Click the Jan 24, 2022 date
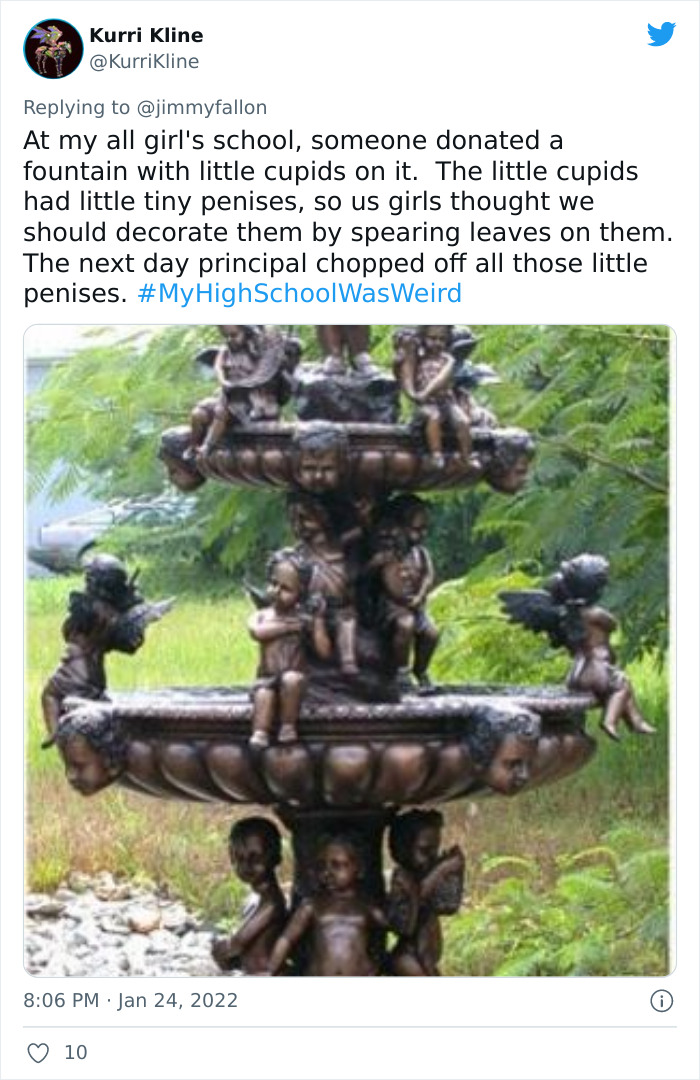This screenshot has width=700, height=1080. [x=178, y=1000]
